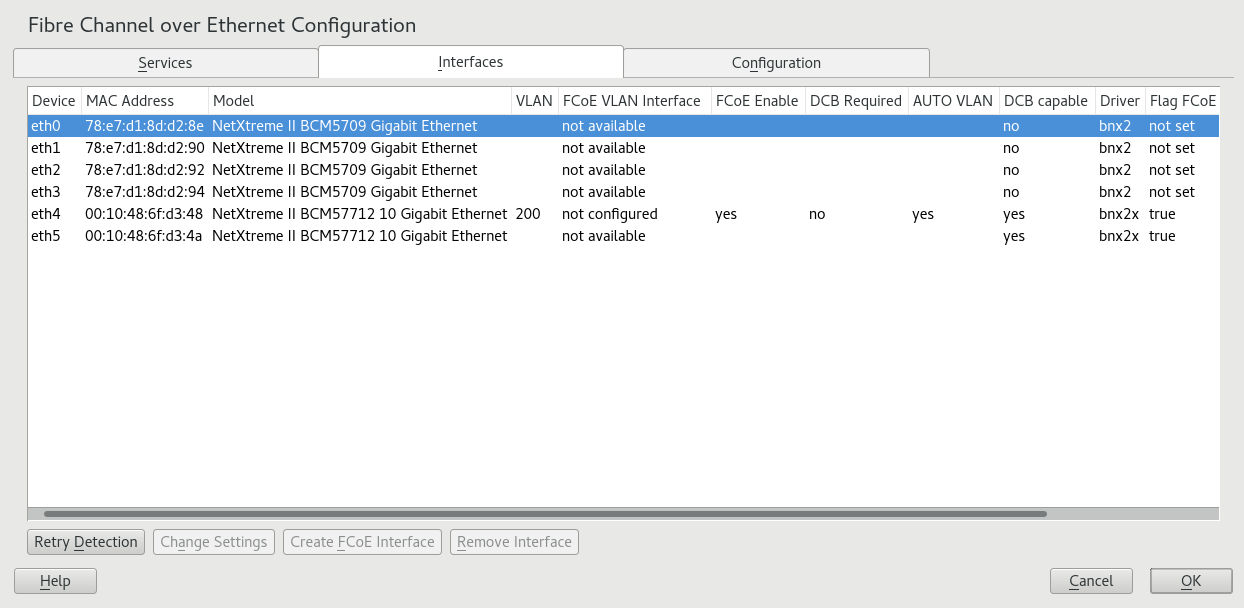Click the Driver column header
Viewport: 1244px width, 608px height.
(x=1119, y=101)
